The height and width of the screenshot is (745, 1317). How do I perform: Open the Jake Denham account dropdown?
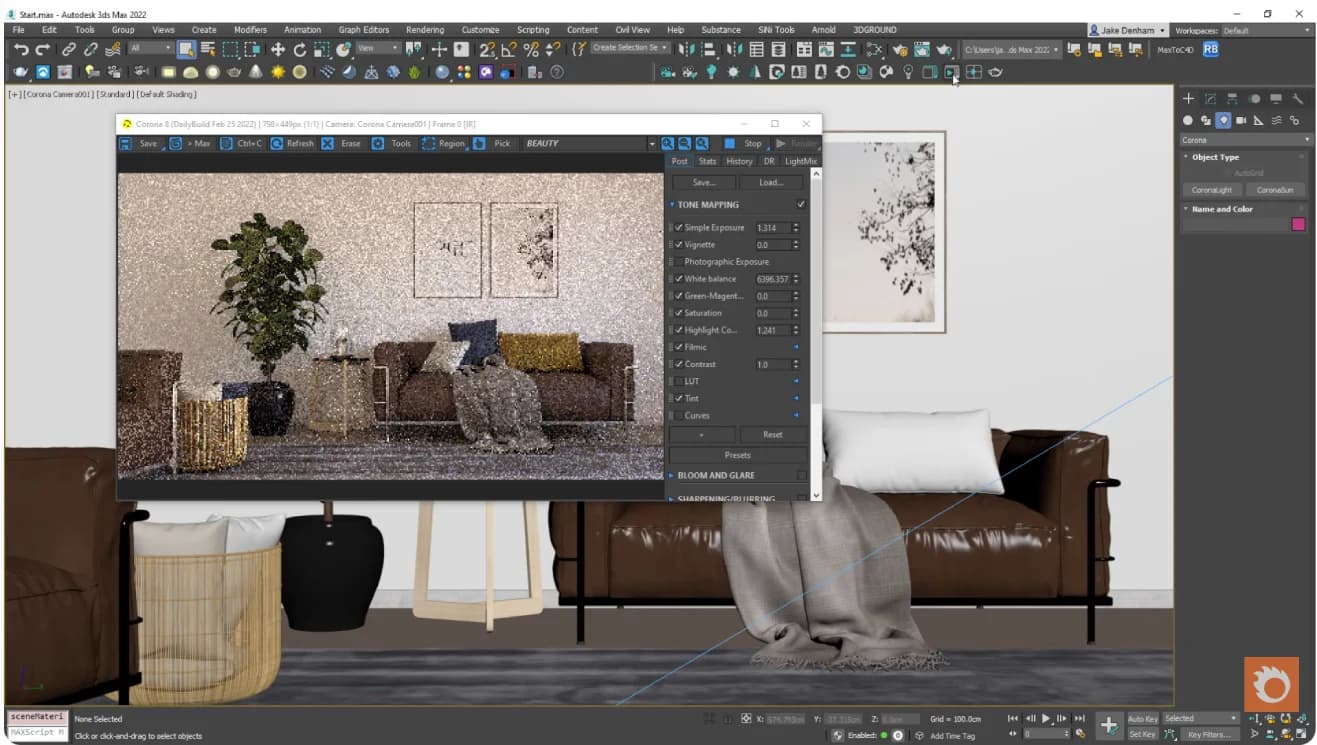tap(1127, 31)
